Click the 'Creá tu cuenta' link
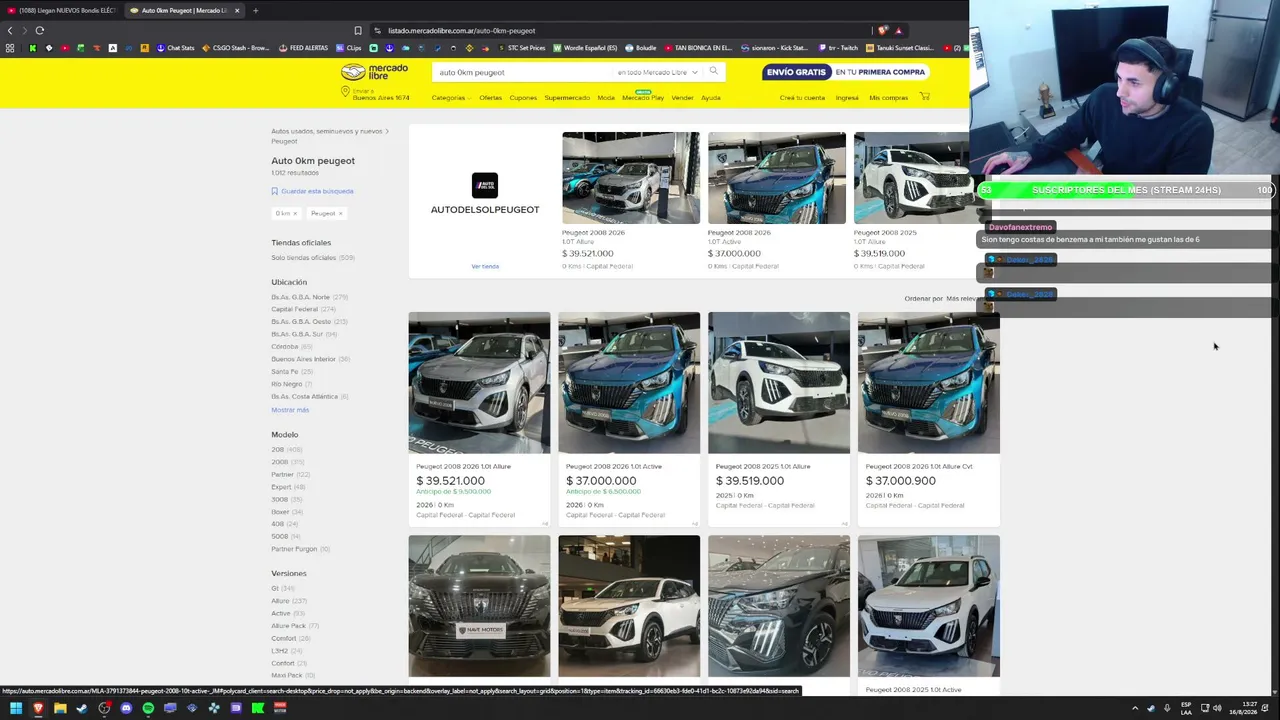The image size is (1280, 720). pos(802,98)
